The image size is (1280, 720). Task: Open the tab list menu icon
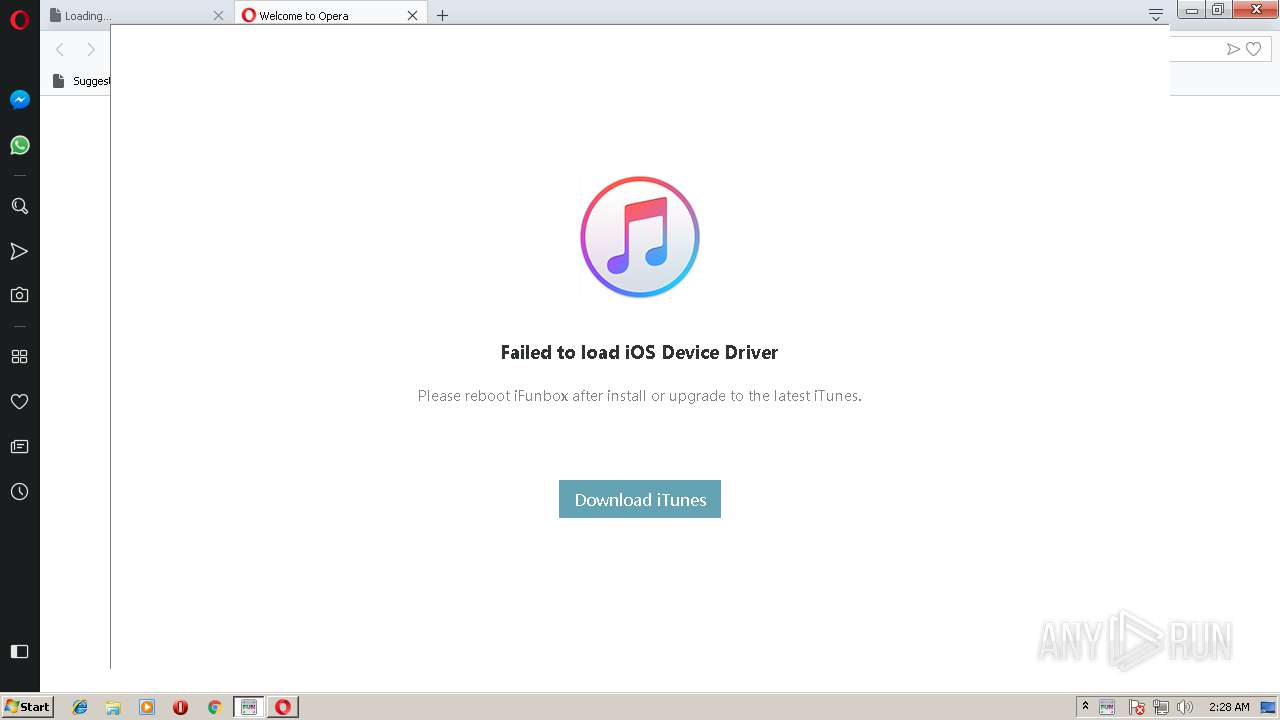click(1156, 15)
